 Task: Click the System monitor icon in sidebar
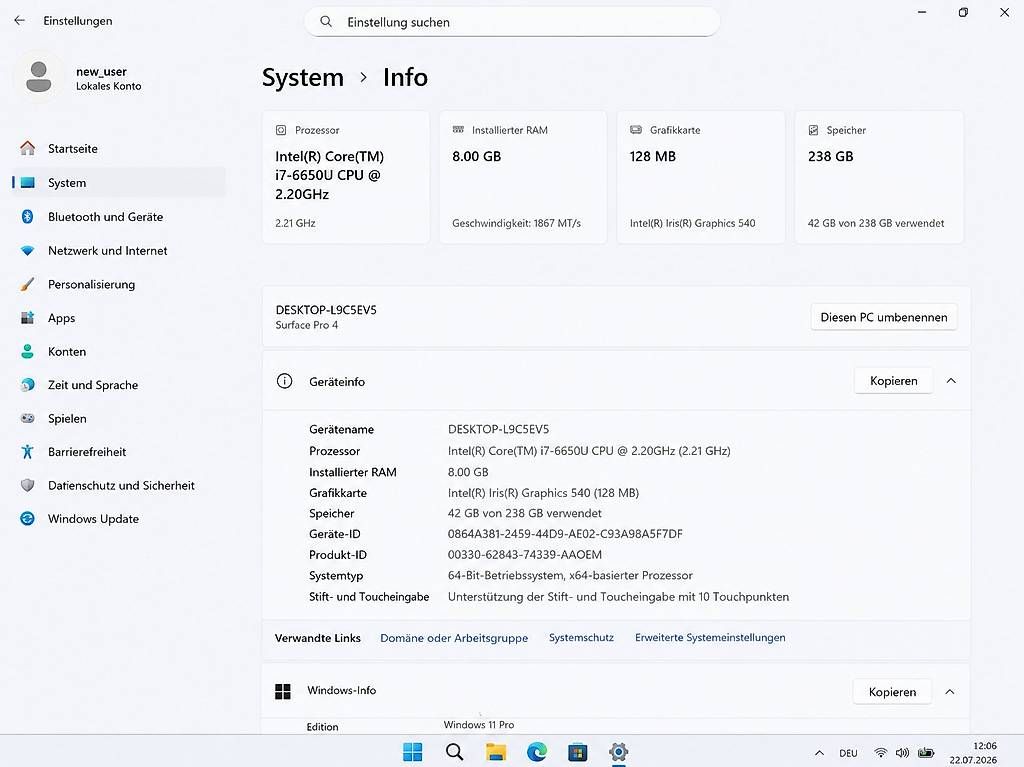tap(27, 182)
